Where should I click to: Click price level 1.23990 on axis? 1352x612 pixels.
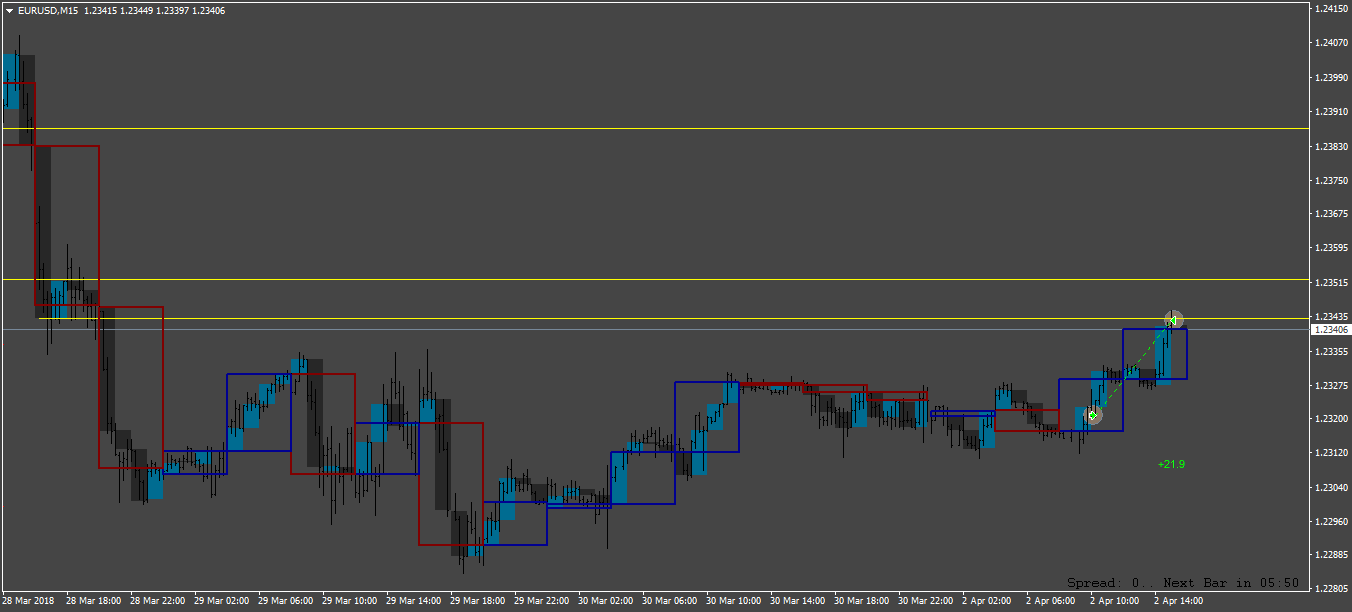(x=1331, y=77)
